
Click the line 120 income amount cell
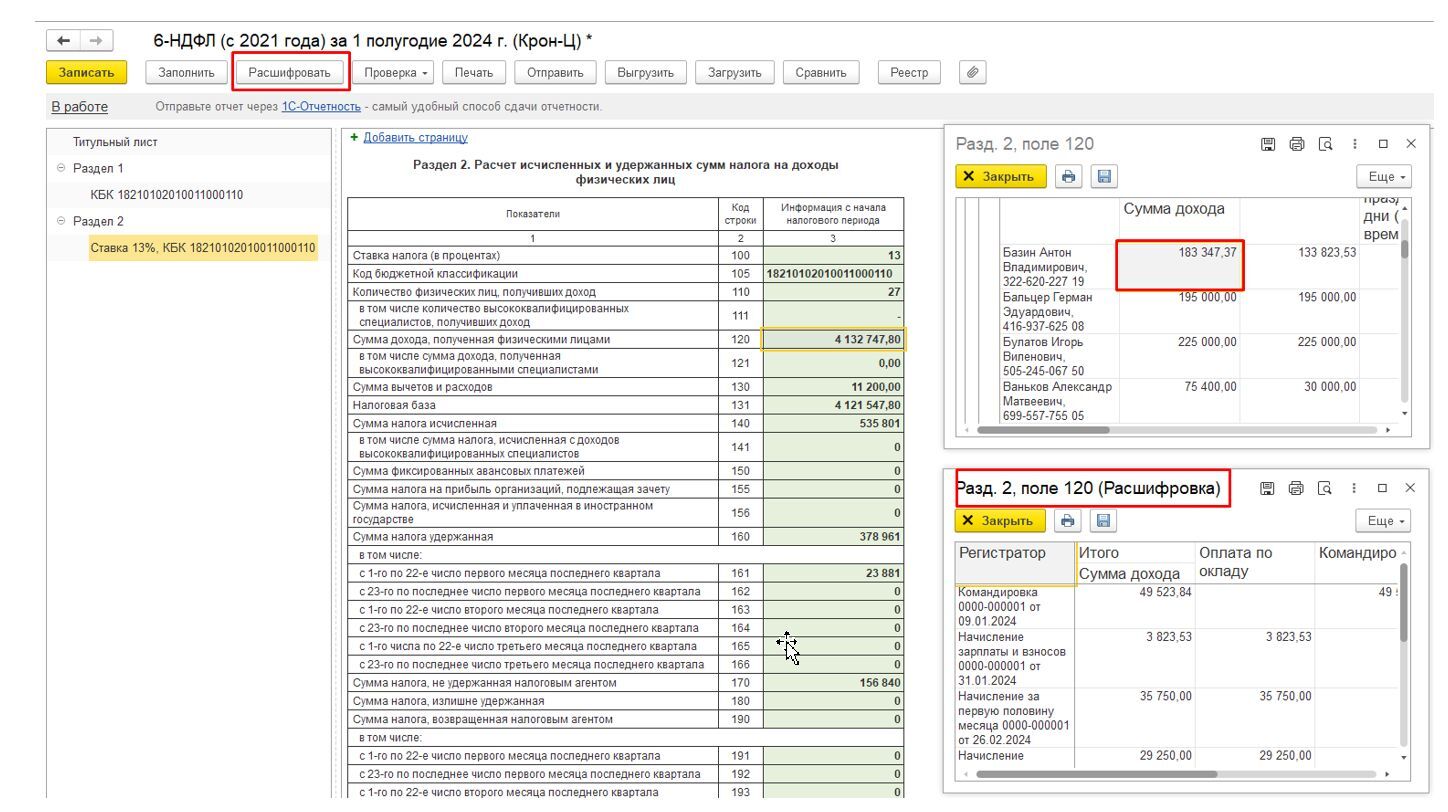833,340
